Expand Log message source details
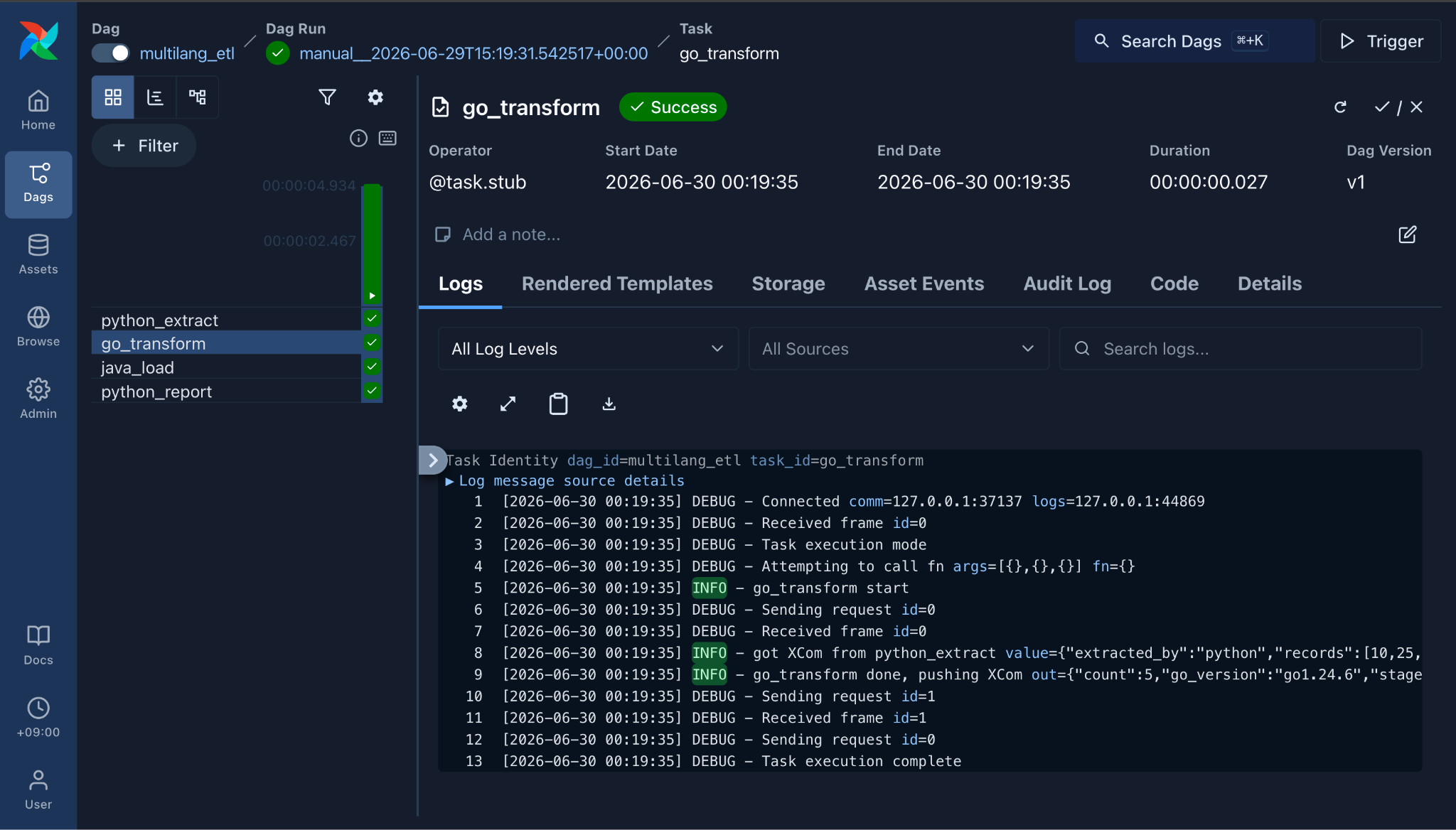1456x830 pixels. 565,480
